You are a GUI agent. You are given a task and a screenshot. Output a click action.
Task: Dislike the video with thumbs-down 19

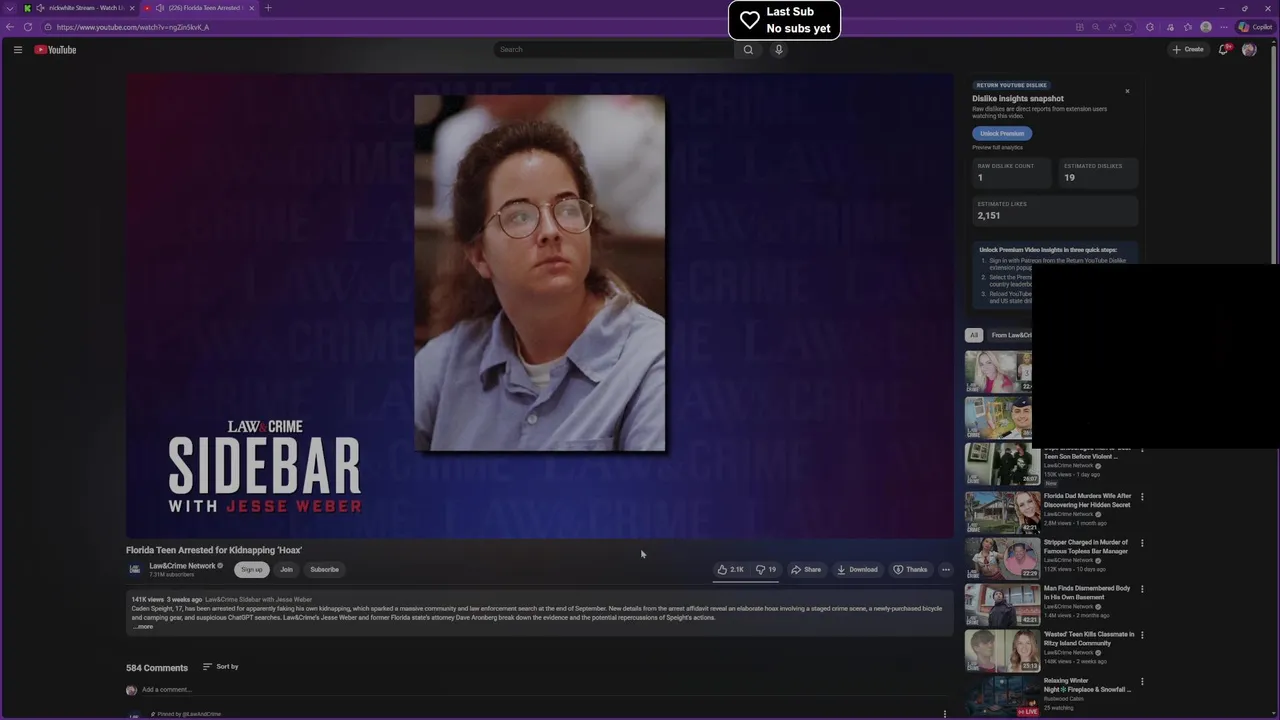(766, 569)
